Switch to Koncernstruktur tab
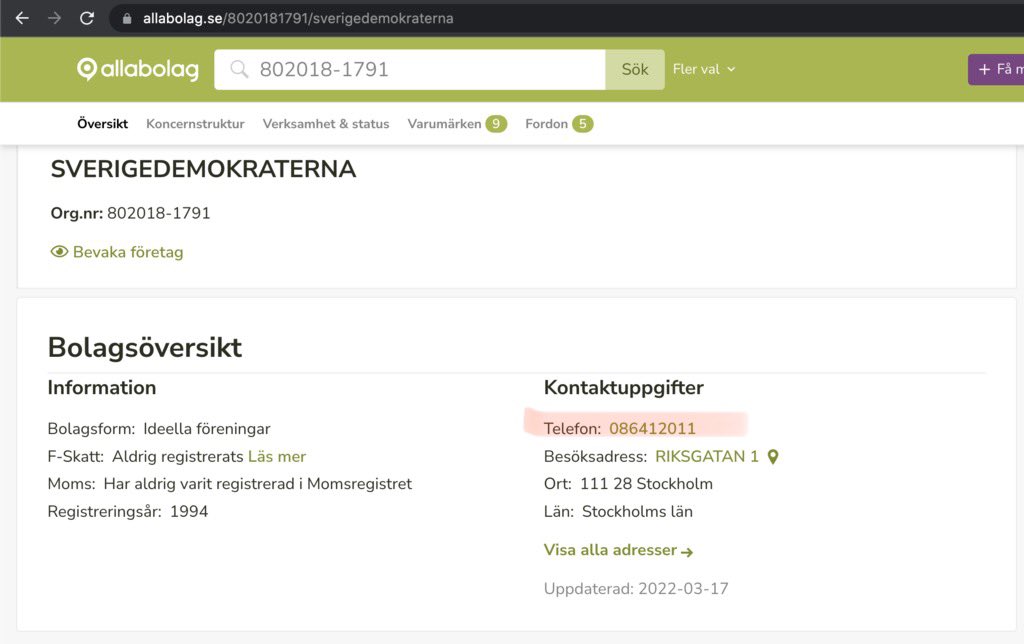 (x=195, y=123)
